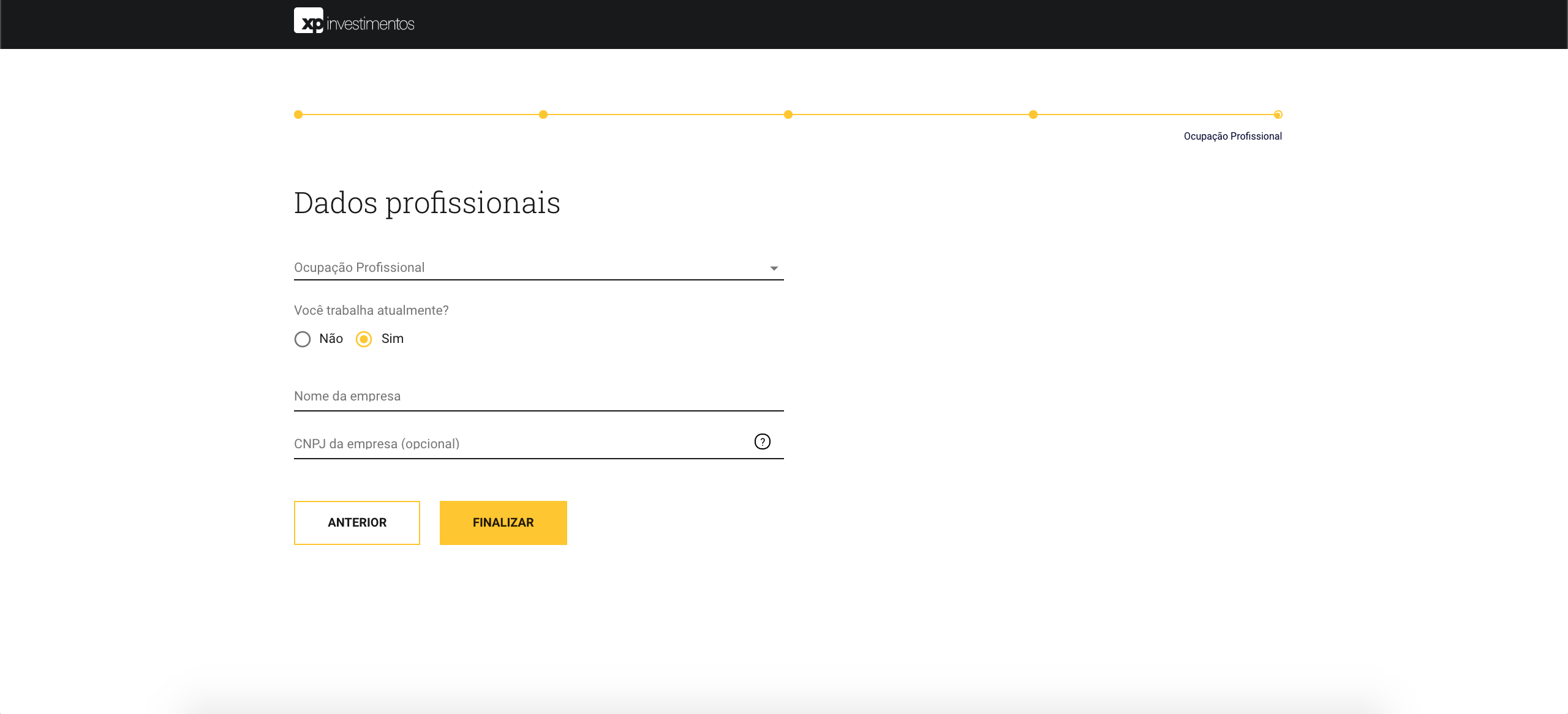Image resolution: width=1568 pixels, height=714 pixels.
Task: Click the middle step dot in progress bar
Action: pos(788,114)
